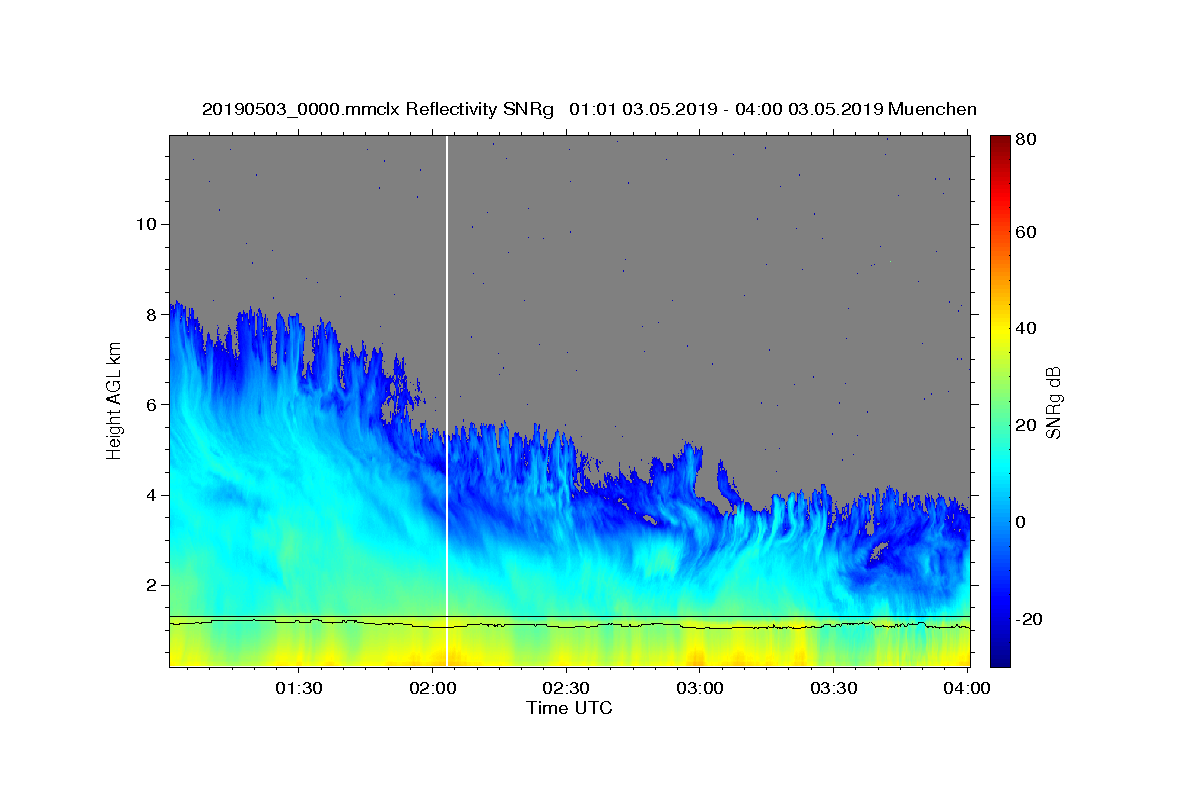Click the 04:00 time tick label
Screen dimensions: 1200x800
(x=967, y=689)
